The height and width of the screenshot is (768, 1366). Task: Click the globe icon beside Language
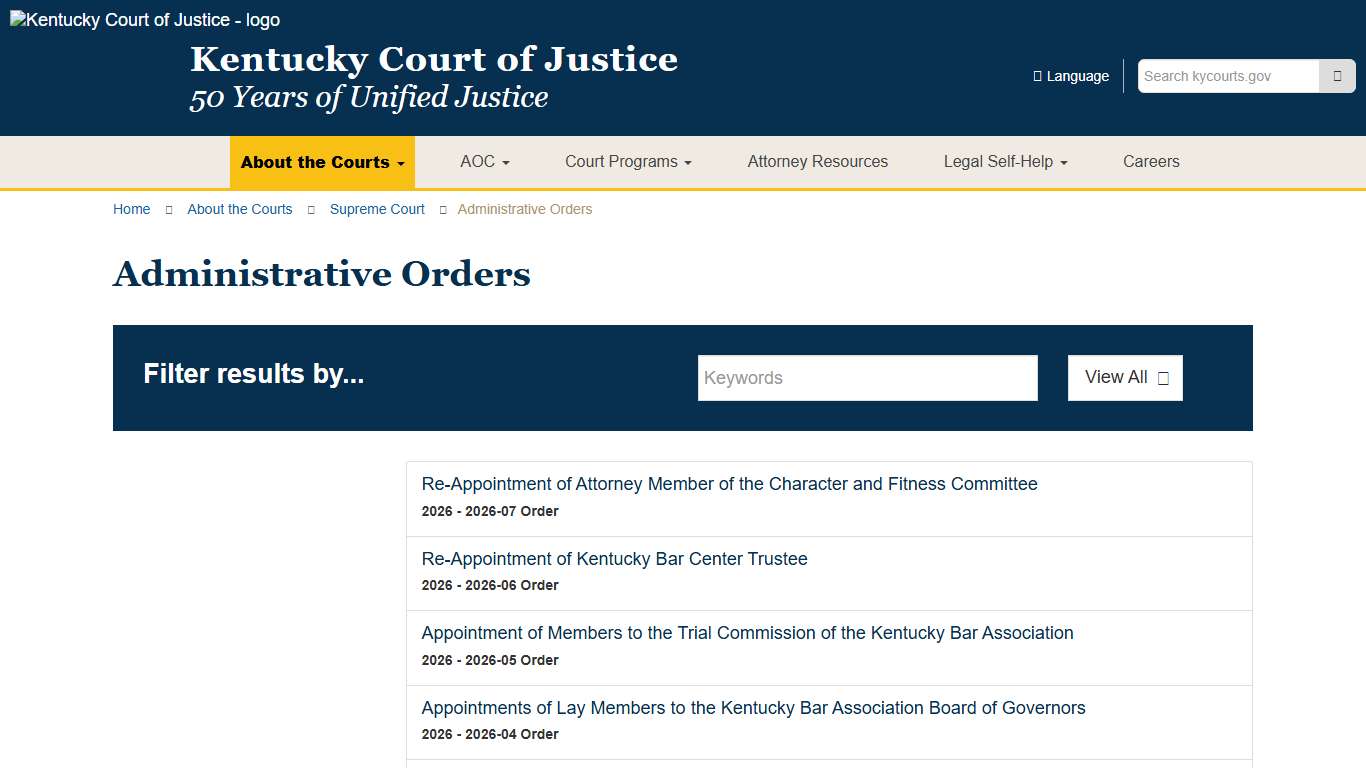tap(1035, 75)
